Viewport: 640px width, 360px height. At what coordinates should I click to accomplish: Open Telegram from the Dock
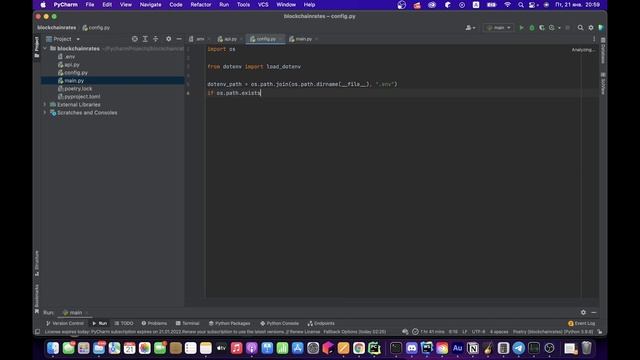(518, 348)
